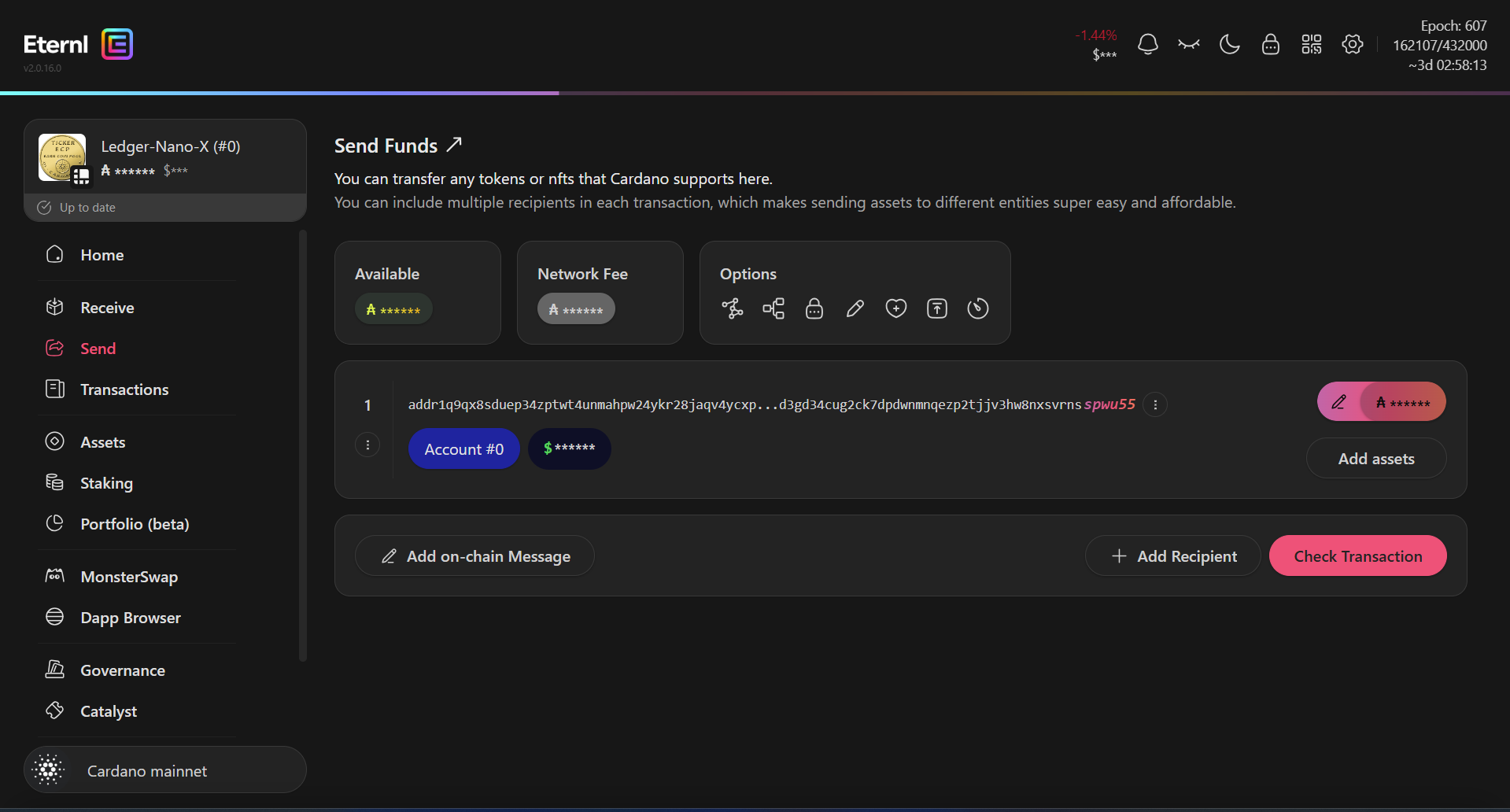Open settings using the gear icon
The image size is (1510, 812).
coord(1353,45)
